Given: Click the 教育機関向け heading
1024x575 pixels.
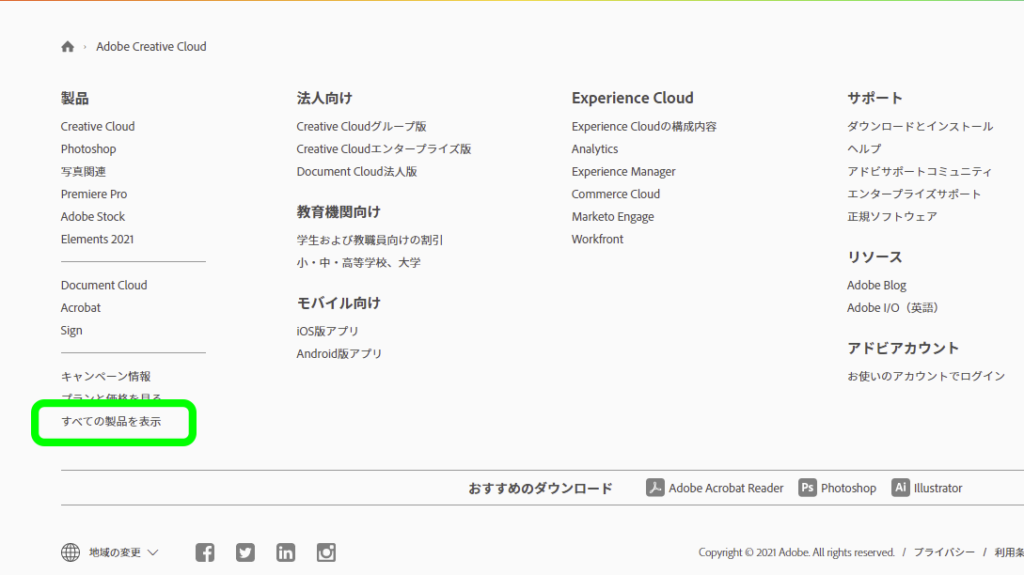Looking at the screenshot, I should 338,212.
